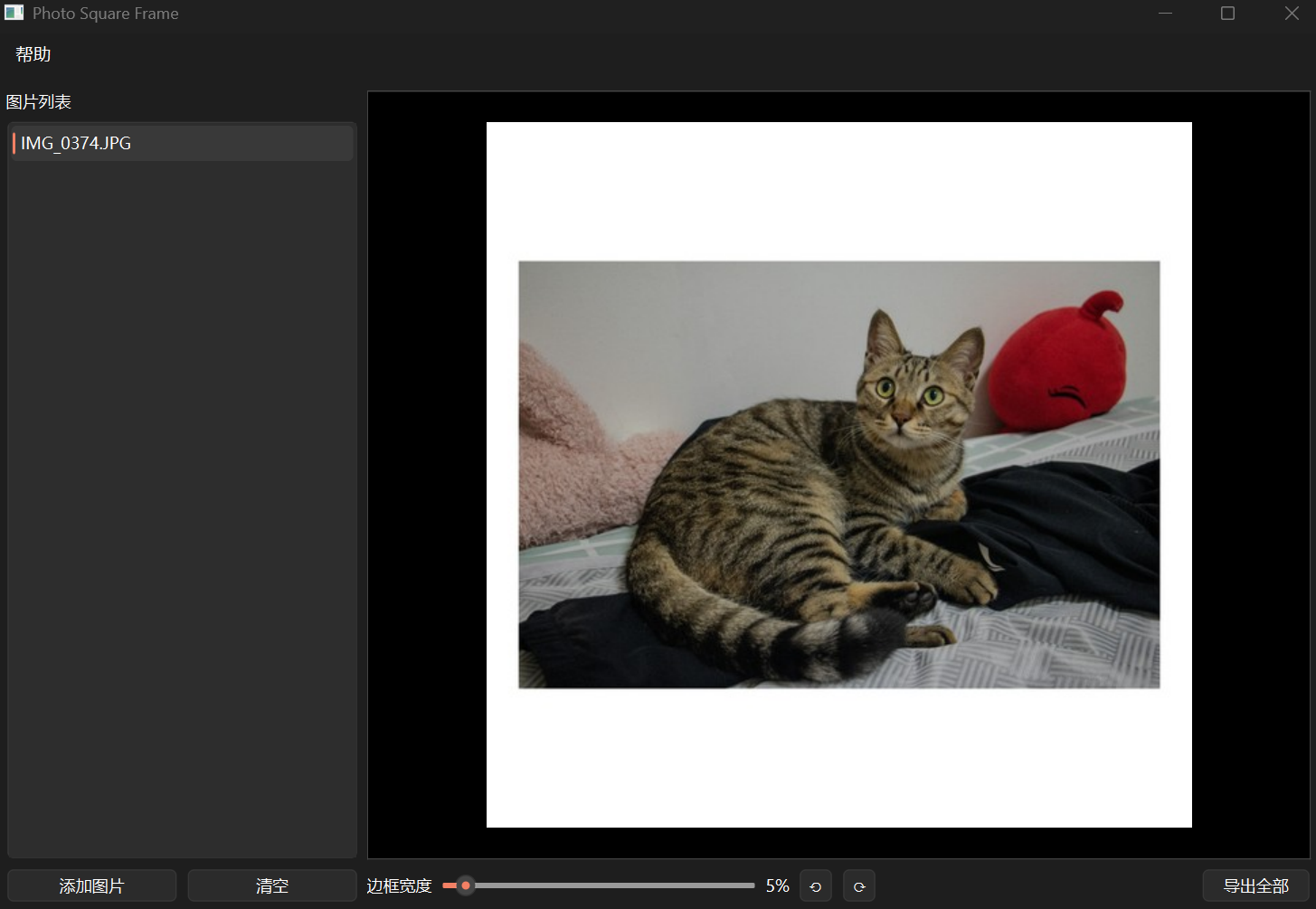
Task: Open the 帮助 menu
Action: click(33, 54)
